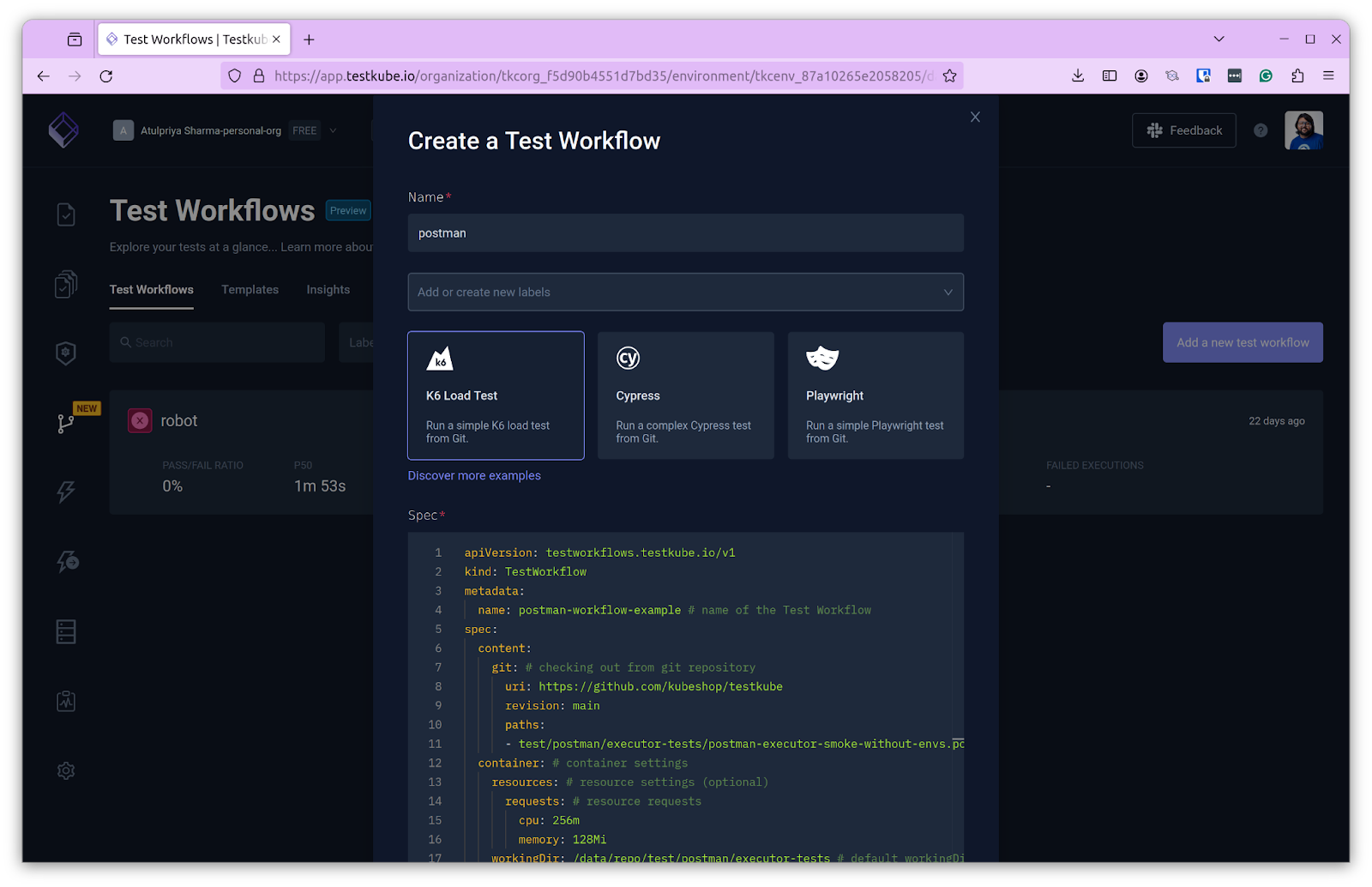The width and height of the screenshot is (1372, 887).
Task: Open the Add or create new labels dropdown
Action: coord(686,292)
